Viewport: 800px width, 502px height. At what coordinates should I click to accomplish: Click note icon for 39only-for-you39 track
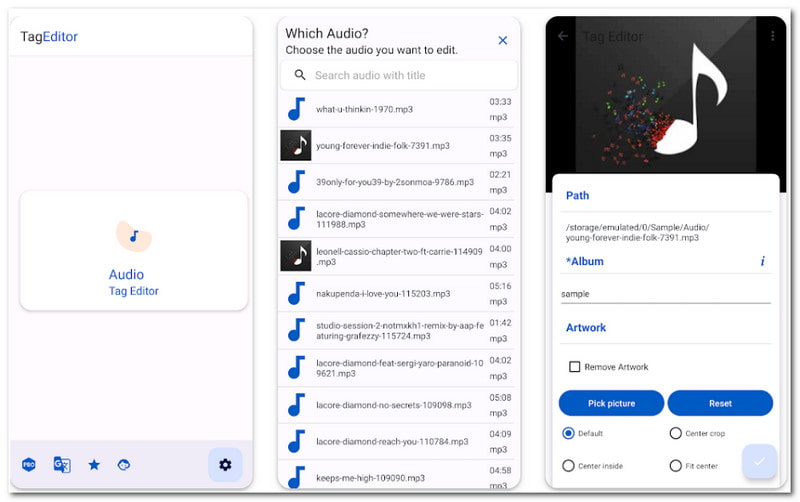pyautogui.click(x=296, y=182)
